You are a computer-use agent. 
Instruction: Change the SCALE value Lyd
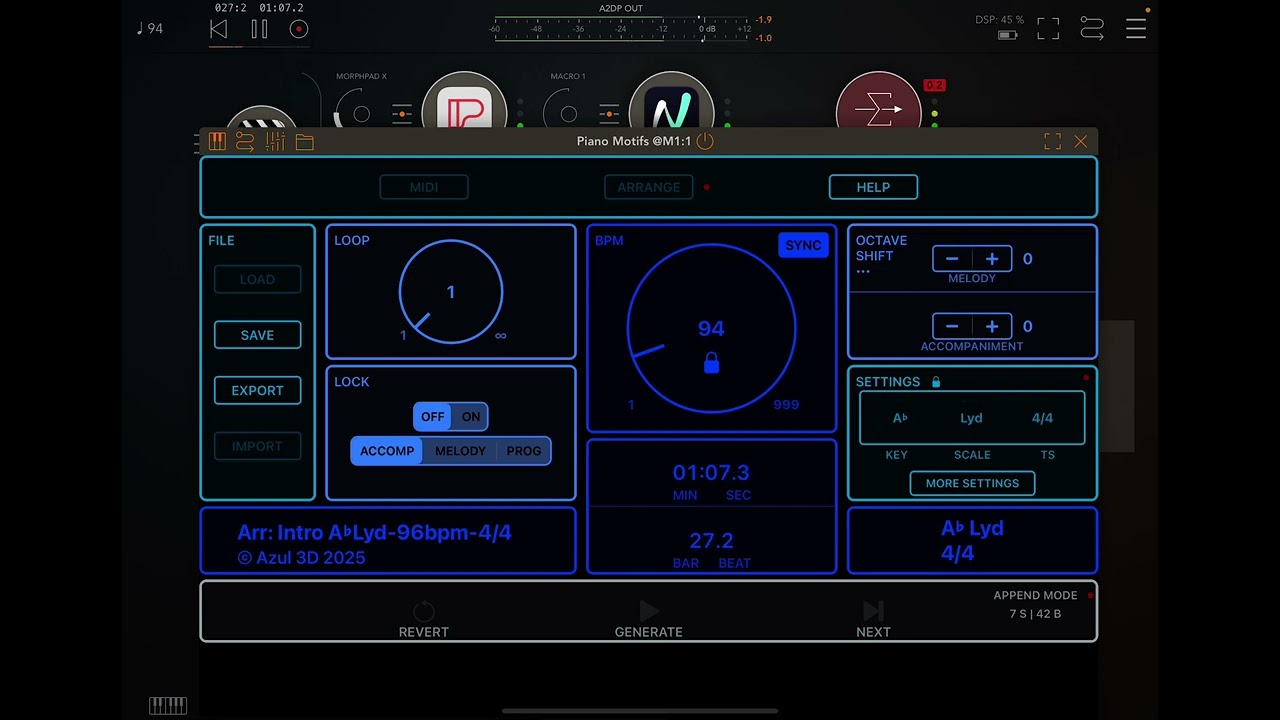971,418
